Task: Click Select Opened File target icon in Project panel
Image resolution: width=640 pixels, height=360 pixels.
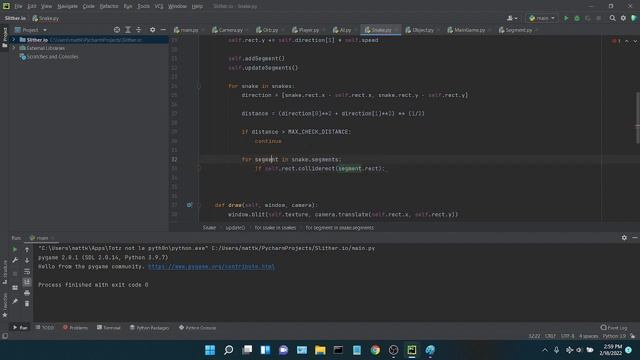Action: tap(117, 30)
